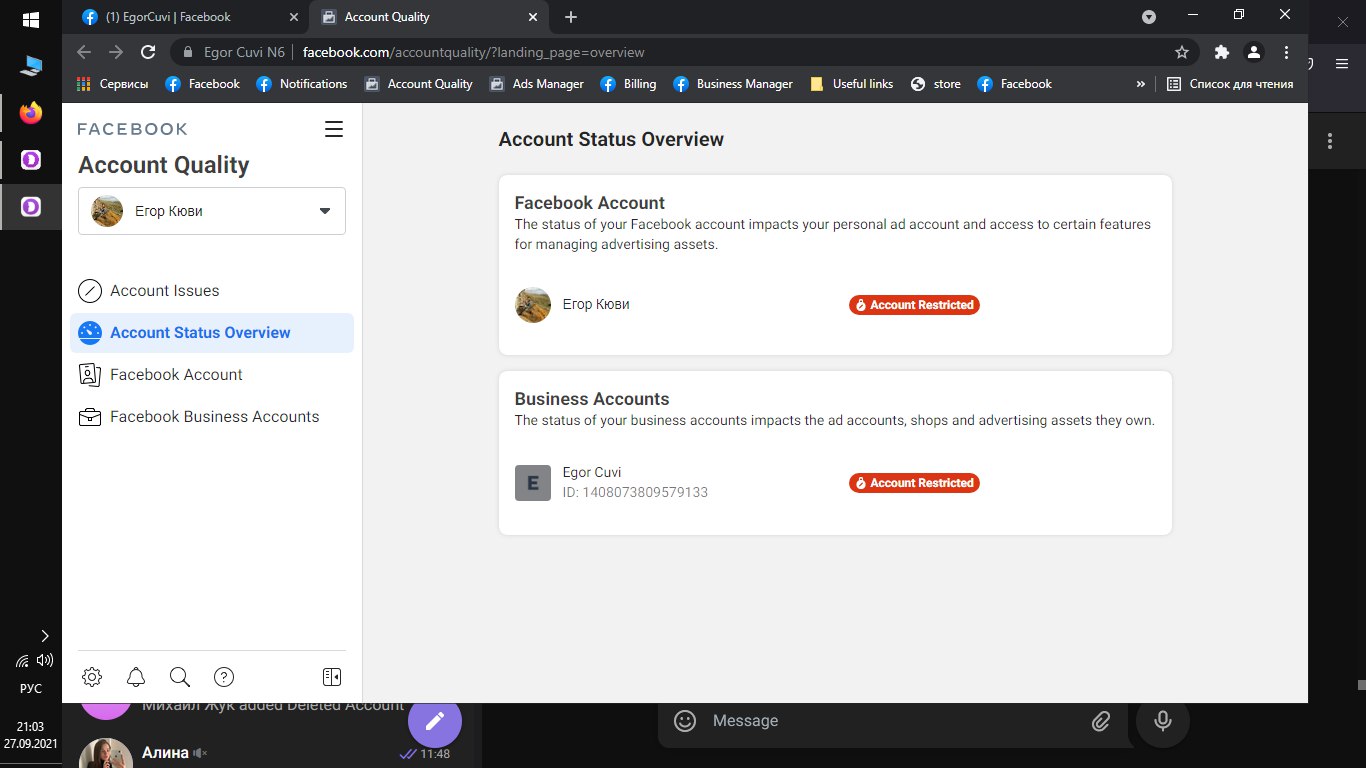Click the FACEBOOK logo in sidebar
This screenshot has height=768, width=1366.
pyautogui.click(x=132, y=129)
